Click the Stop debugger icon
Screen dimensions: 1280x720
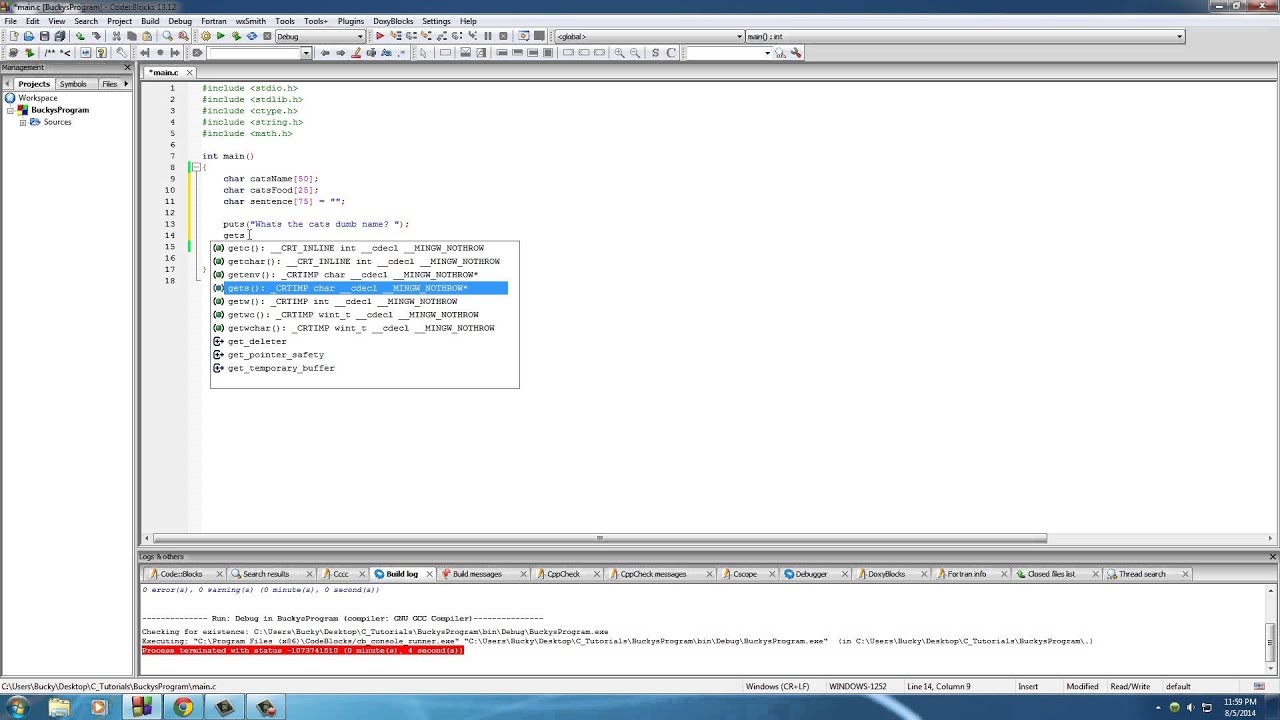click(503, 36)
